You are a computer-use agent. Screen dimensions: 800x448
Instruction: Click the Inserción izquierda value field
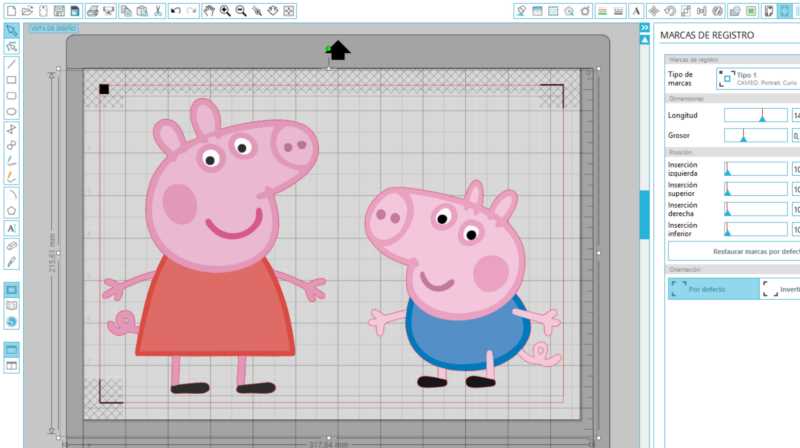tap(795, 169)
